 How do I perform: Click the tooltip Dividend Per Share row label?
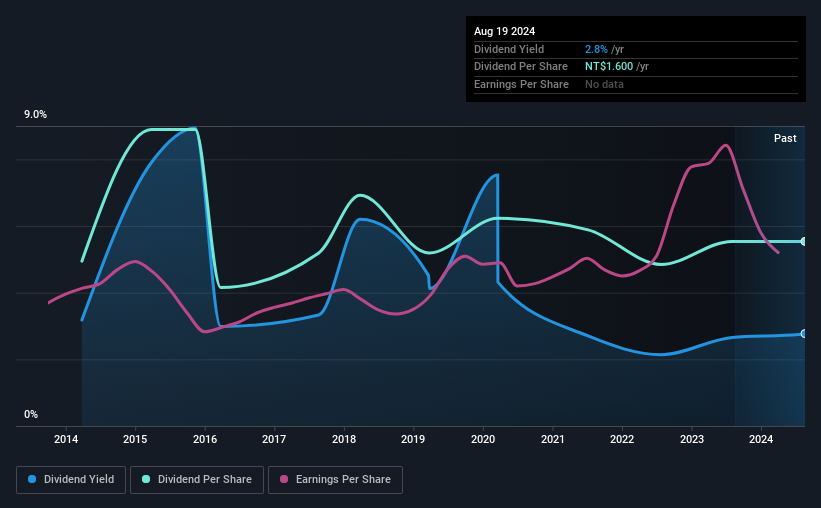coord(520,67)
